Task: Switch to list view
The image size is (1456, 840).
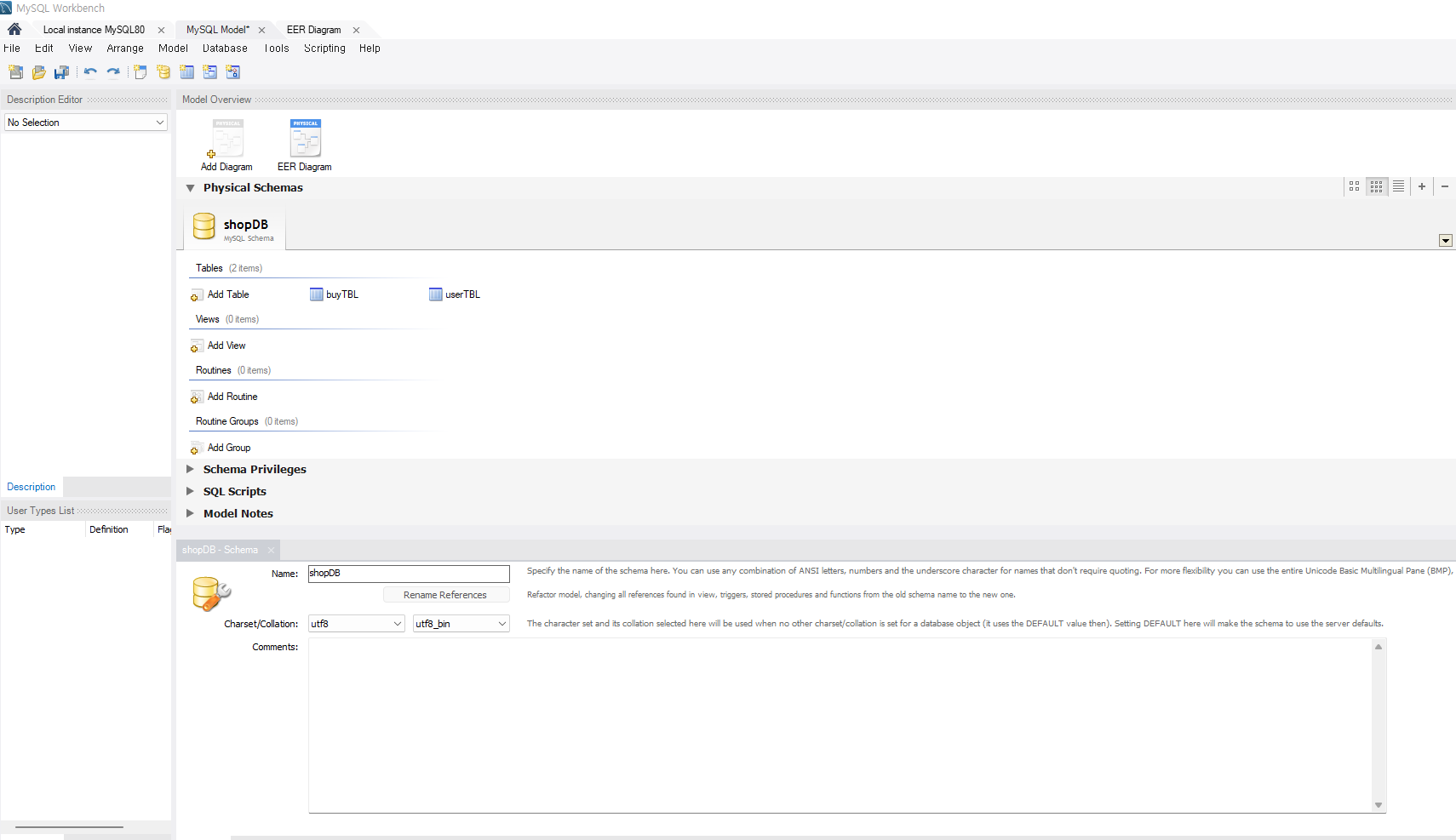Action: coord(1398,186)
